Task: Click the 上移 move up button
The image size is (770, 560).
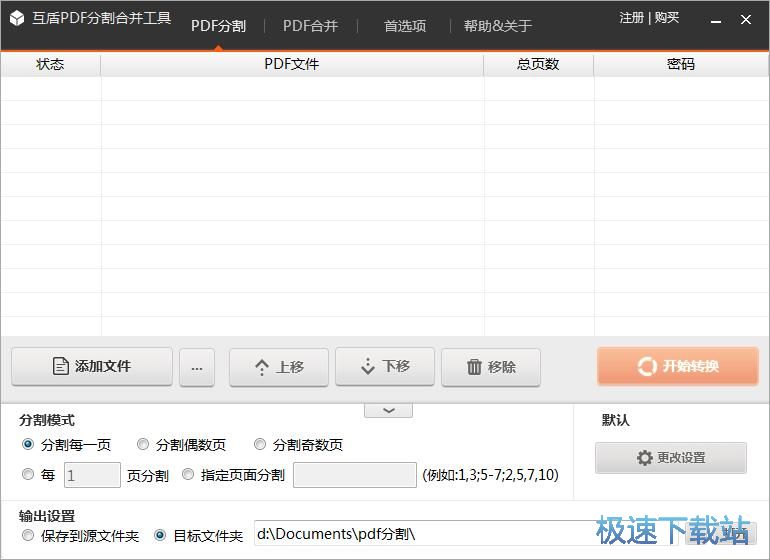Action: click(279, 367)
